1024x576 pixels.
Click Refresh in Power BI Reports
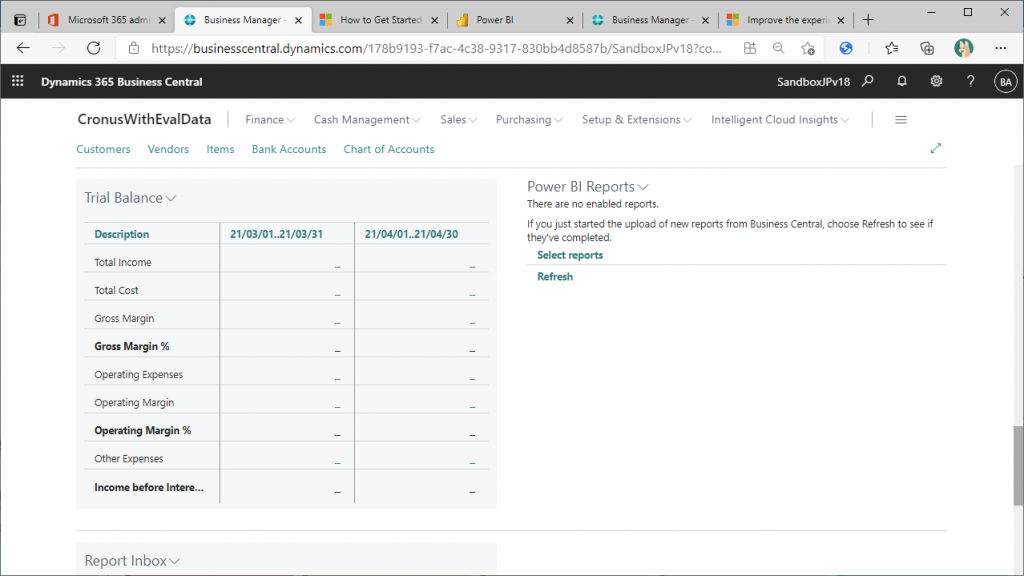click(x=554, y=276)
